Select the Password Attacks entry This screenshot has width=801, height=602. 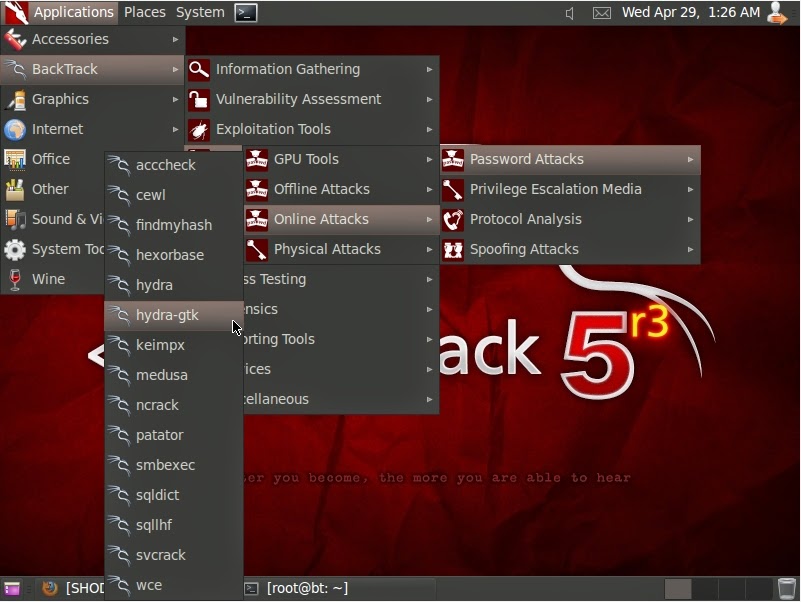570,159
